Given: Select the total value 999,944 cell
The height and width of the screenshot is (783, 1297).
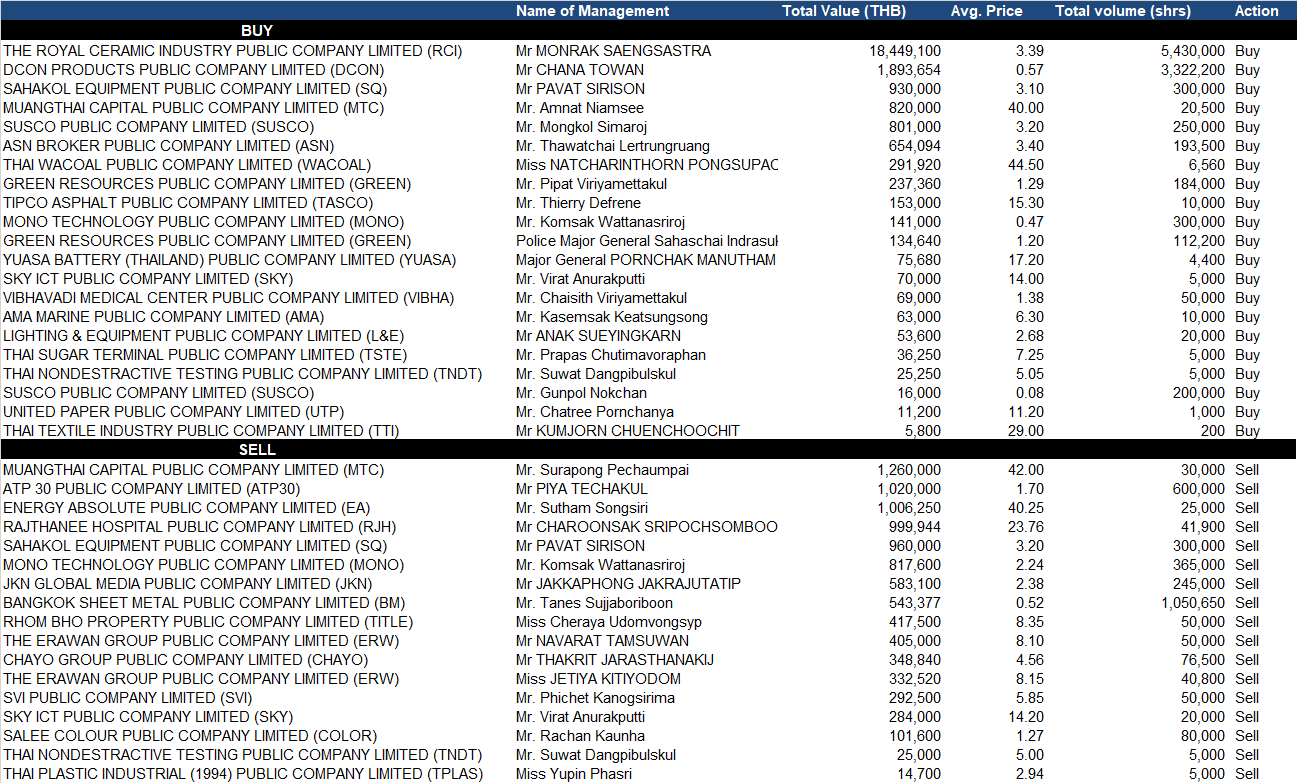Looking at the screenshot, I should point(915,526).
